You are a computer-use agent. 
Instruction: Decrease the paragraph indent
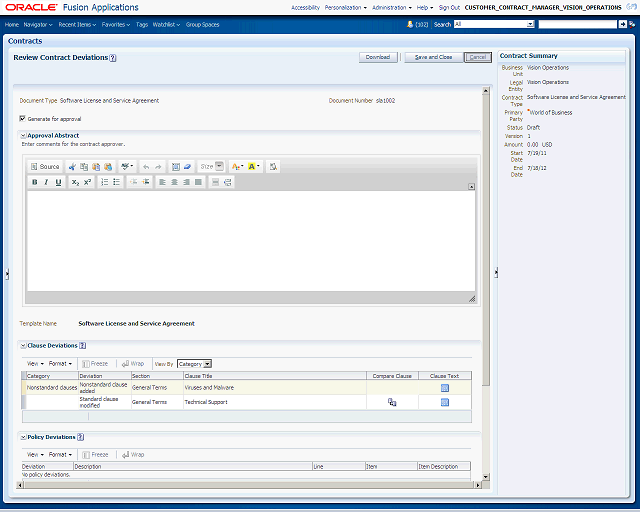pos(133,182)
